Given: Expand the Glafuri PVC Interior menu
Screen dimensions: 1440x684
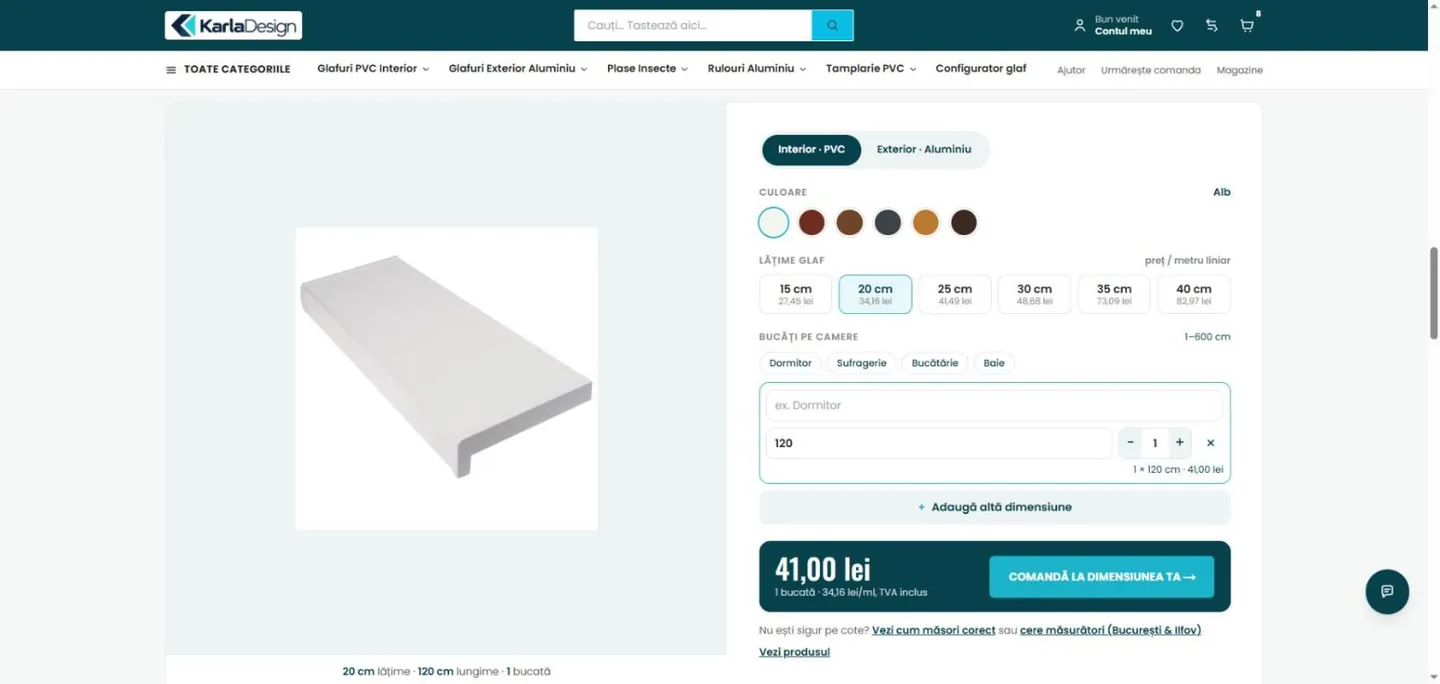Looking at the screenshot, I should pyautogui.click(x=373, y=69).
